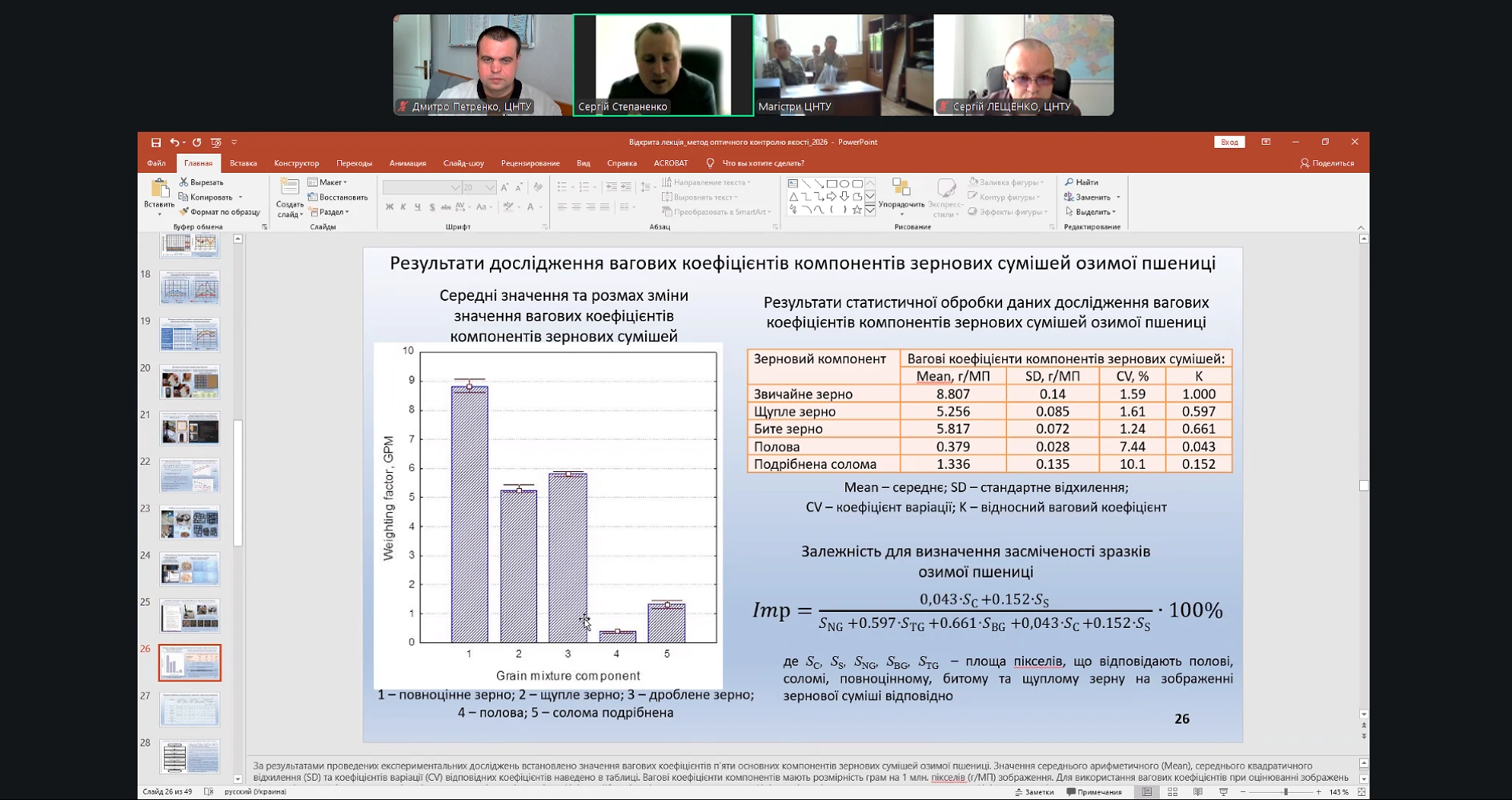Click the Найти search tool
Viewport: 1512px width, 800px height.
tap(1081, 182)
